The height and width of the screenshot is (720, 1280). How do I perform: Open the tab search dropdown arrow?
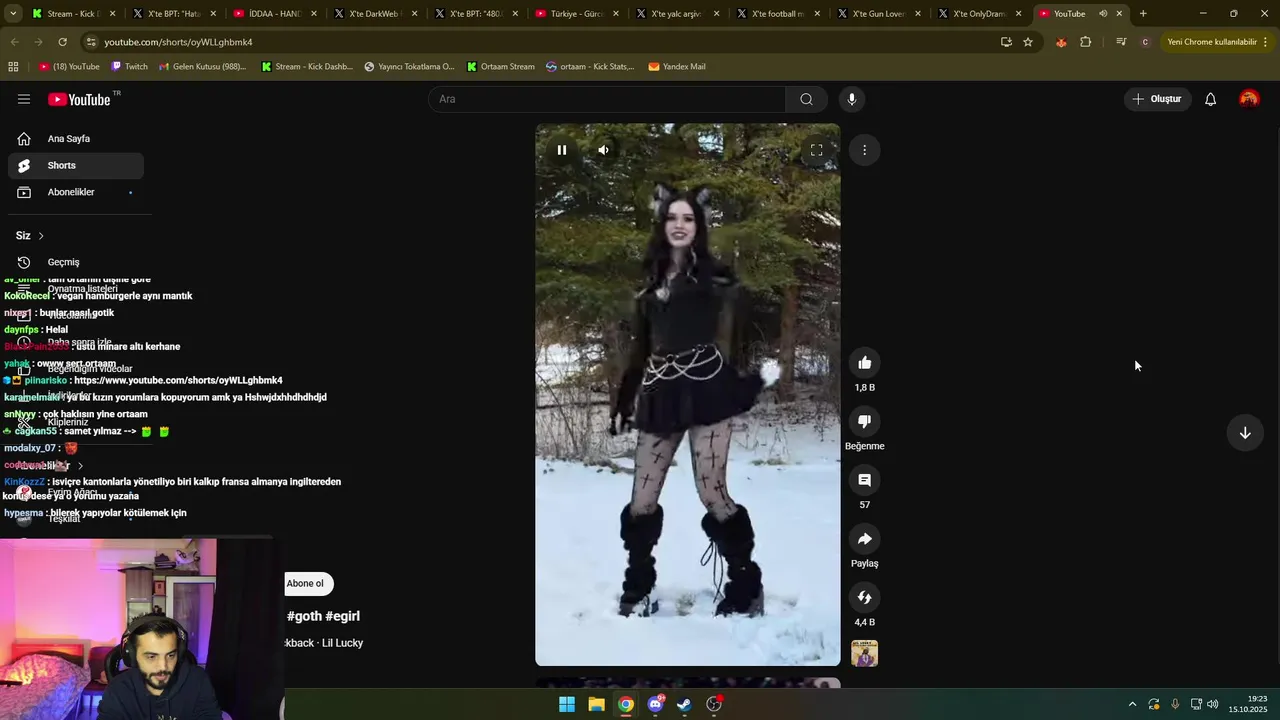[13, 13]
